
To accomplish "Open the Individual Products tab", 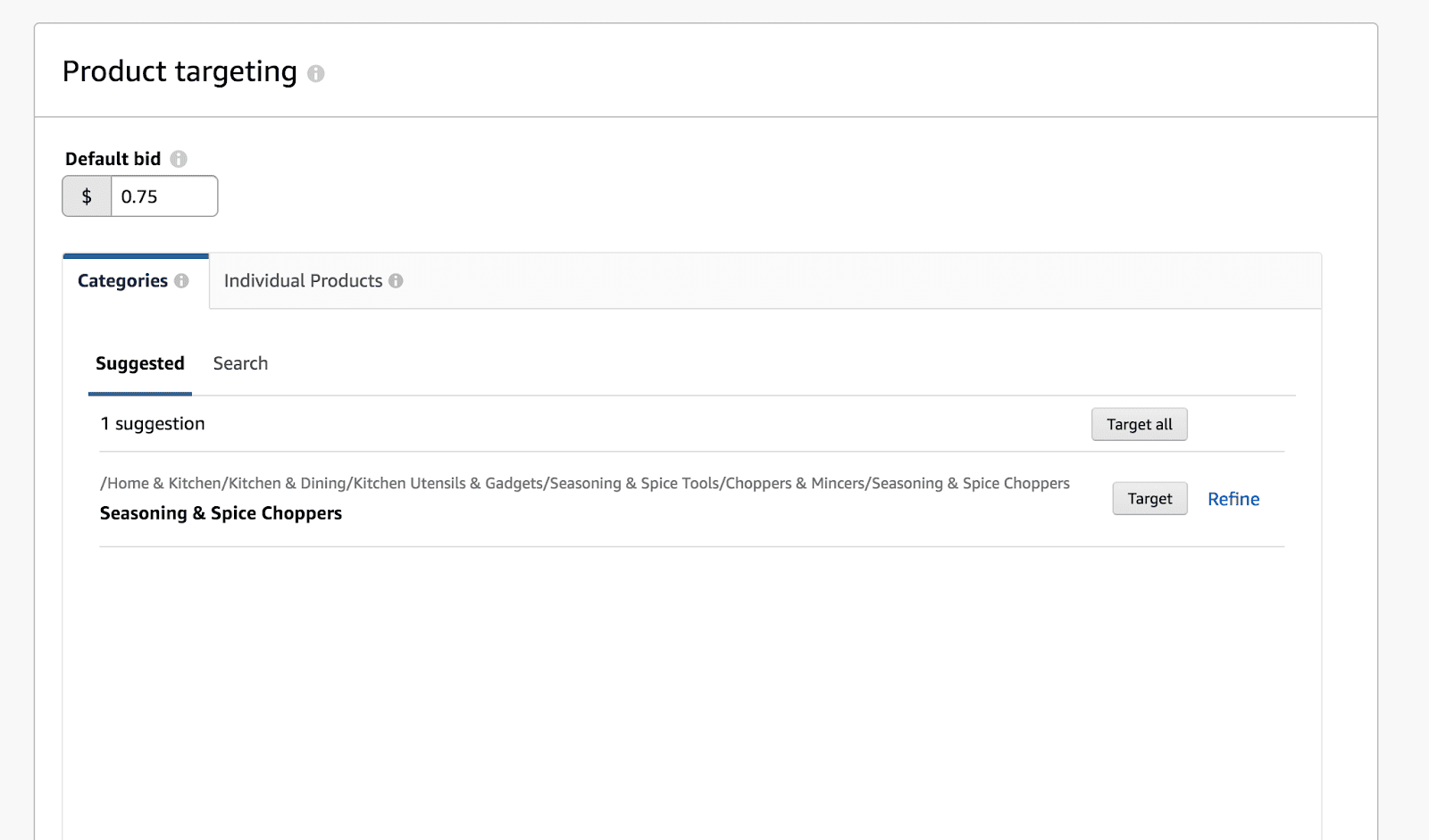I will pyautogui.click(x=303, y=281).
